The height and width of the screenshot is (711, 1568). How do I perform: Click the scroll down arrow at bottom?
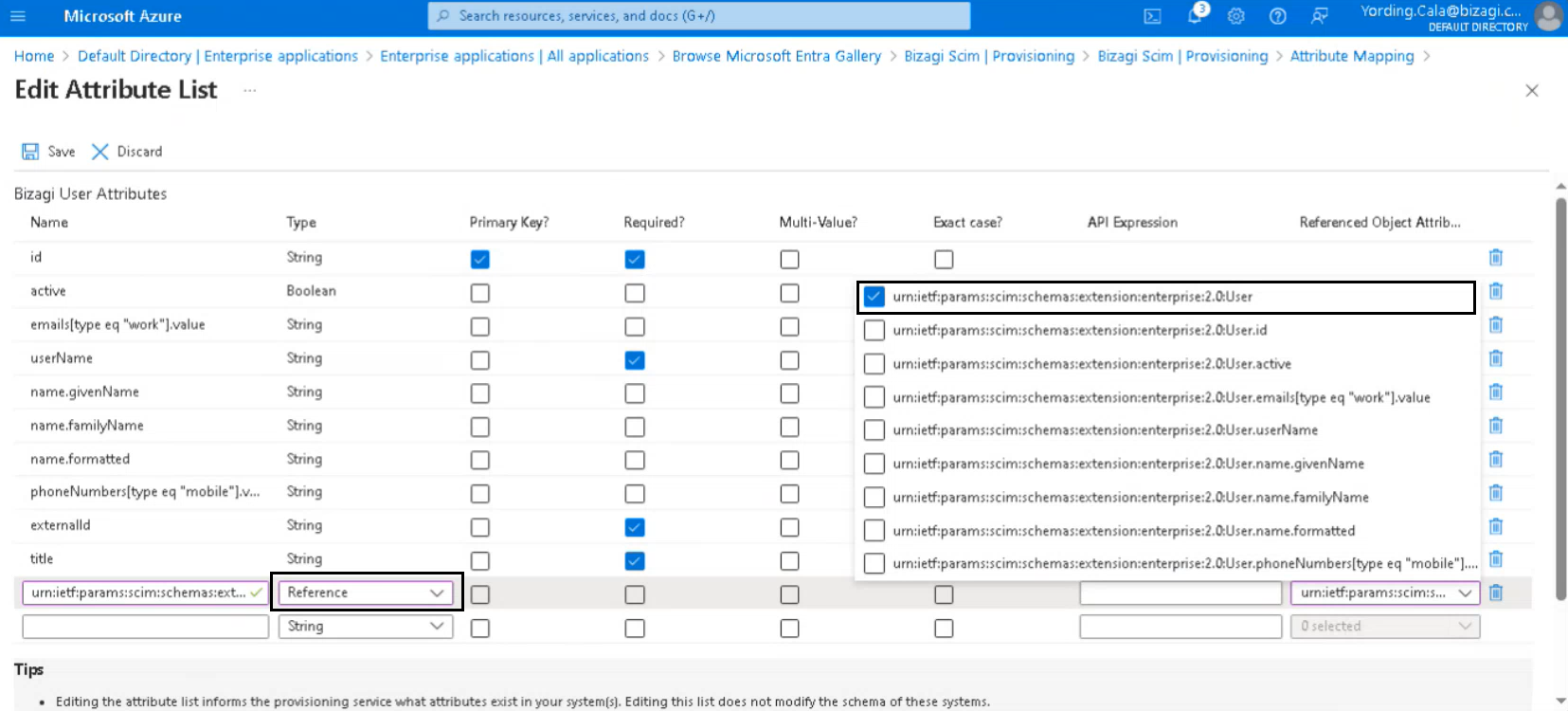[x=1561, y=702]
